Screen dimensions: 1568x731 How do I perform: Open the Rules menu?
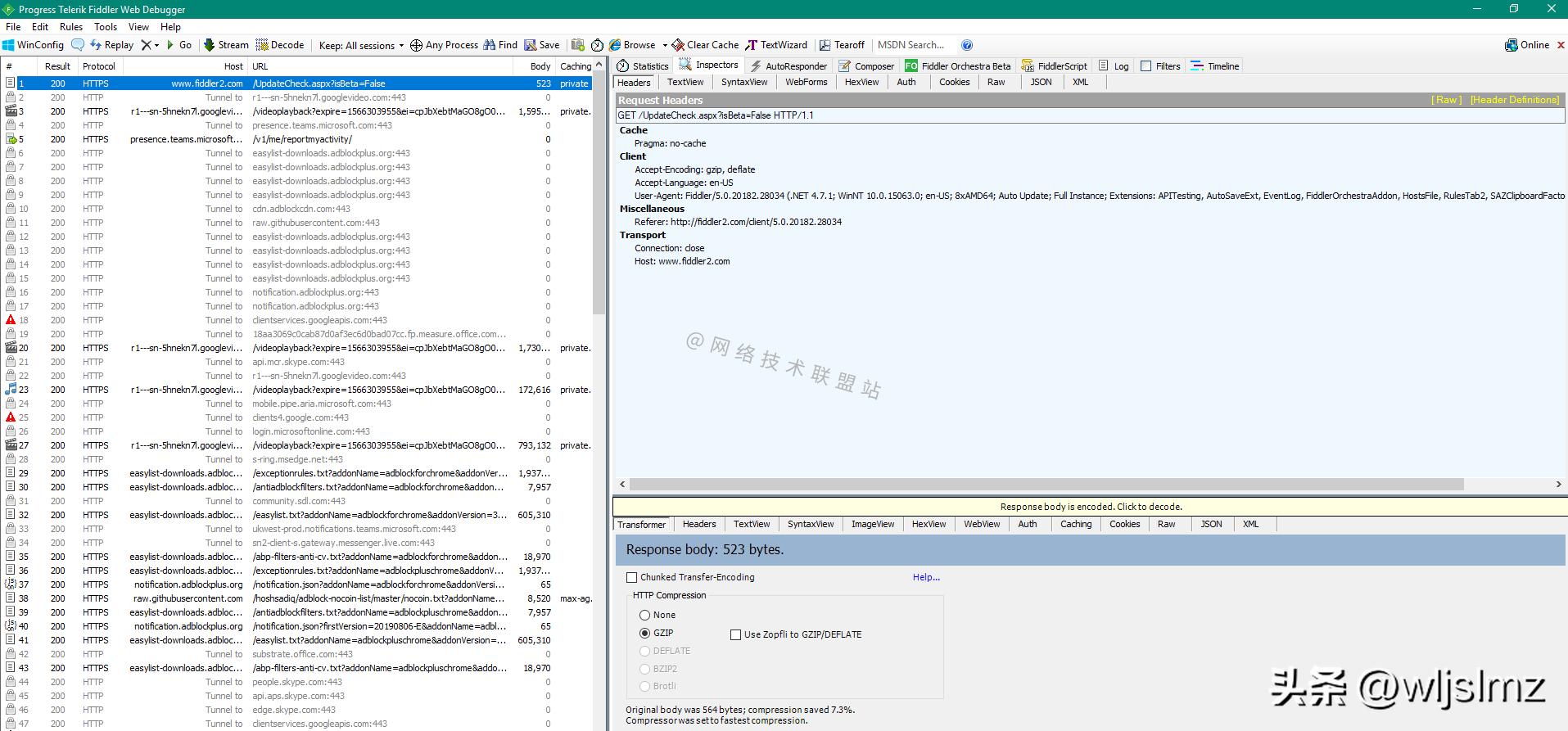[x=71, y=27]
